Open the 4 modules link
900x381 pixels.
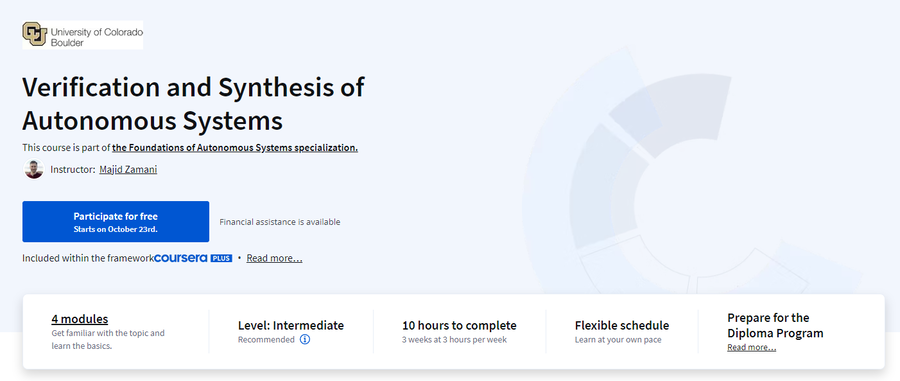80,319
